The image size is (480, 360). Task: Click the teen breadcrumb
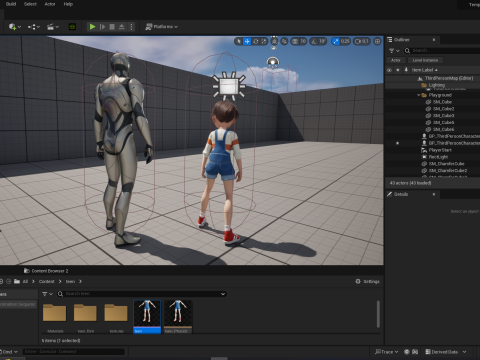point(70,282)
